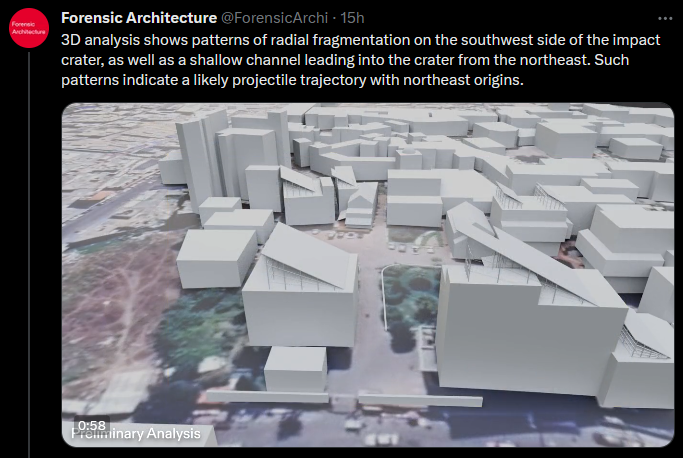Image resolution: width=683 pixels, height=458 pixels.
Task: Click the small block building at bottom of video
Action: (x=295, y=368)
